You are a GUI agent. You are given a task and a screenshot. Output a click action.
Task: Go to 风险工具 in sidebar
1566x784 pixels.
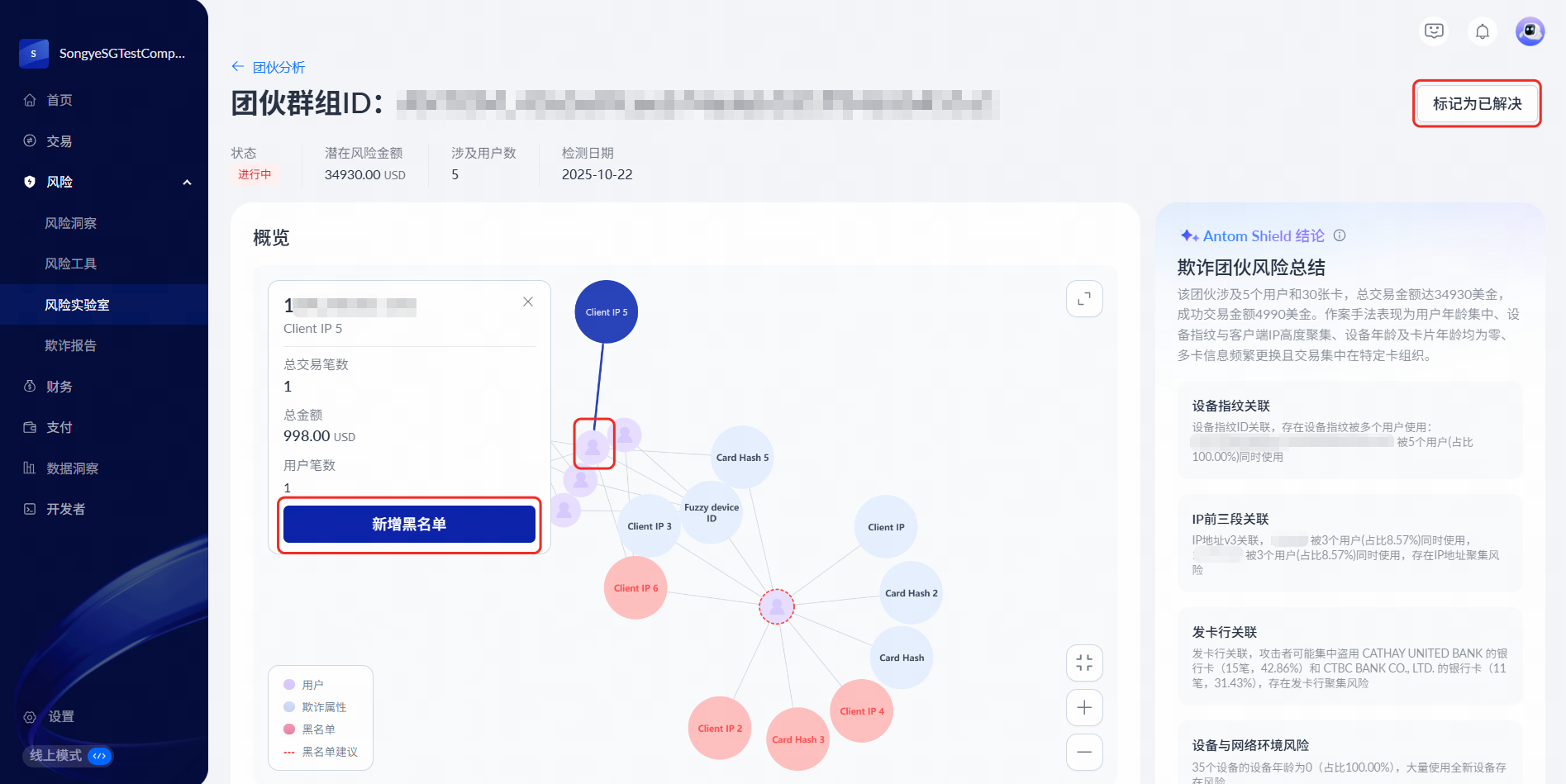point(71,264)
